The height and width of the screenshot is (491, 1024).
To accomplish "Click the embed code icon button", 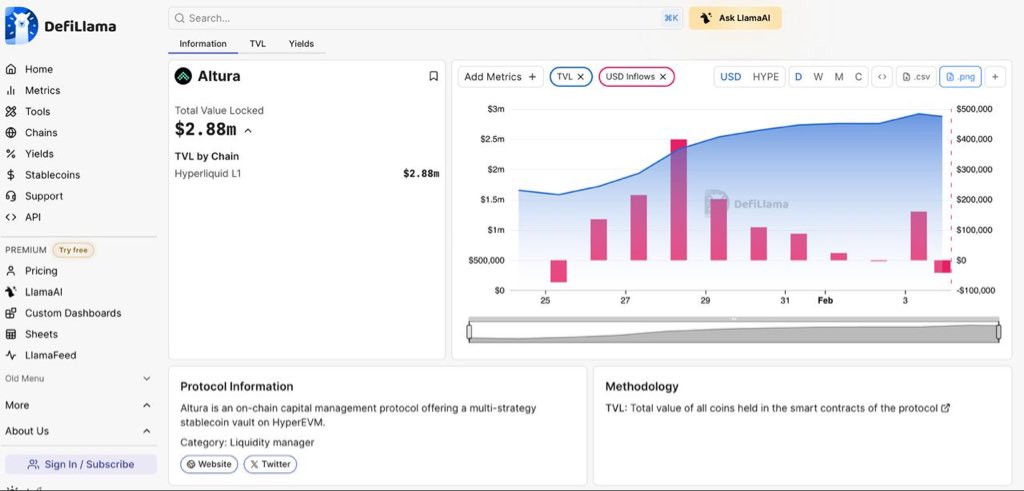I will [882, 76].
